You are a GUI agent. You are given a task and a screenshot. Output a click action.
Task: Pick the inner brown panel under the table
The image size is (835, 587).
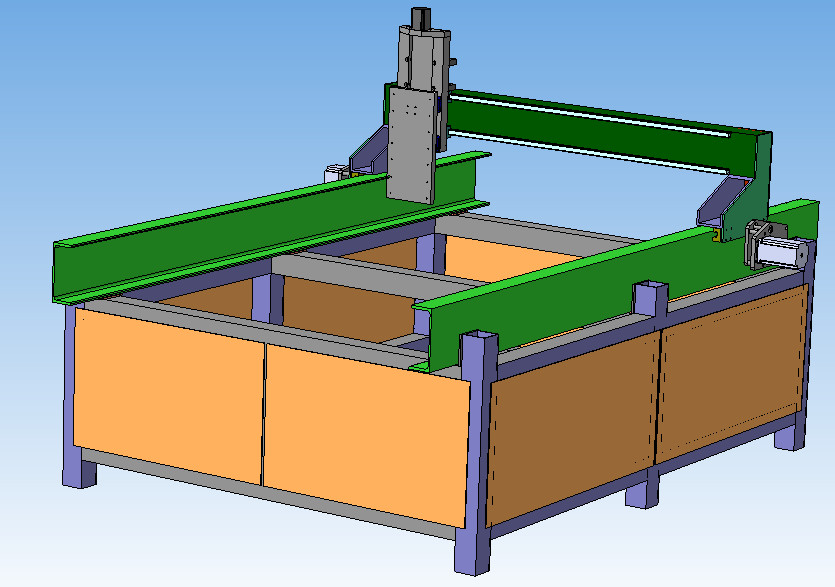(x=348, y=308)
